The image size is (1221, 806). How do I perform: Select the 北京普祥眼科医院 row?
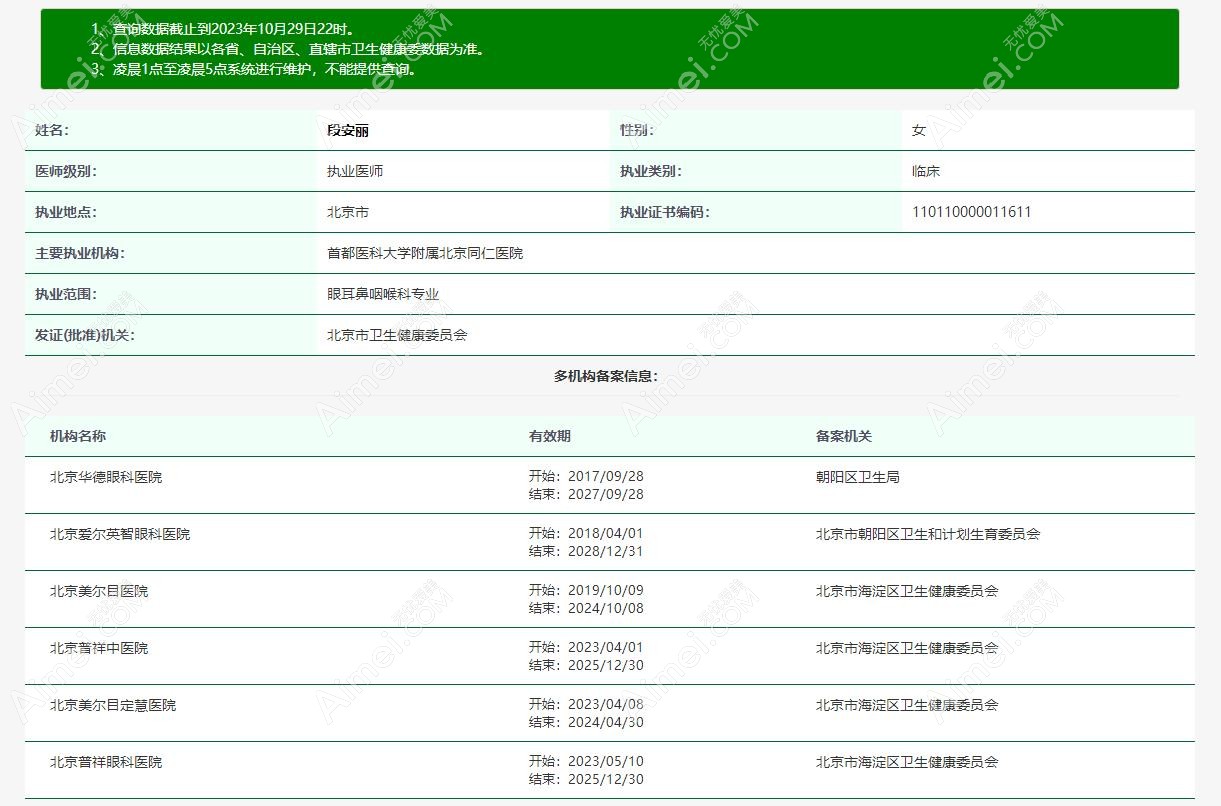click(x=610, y=770)
